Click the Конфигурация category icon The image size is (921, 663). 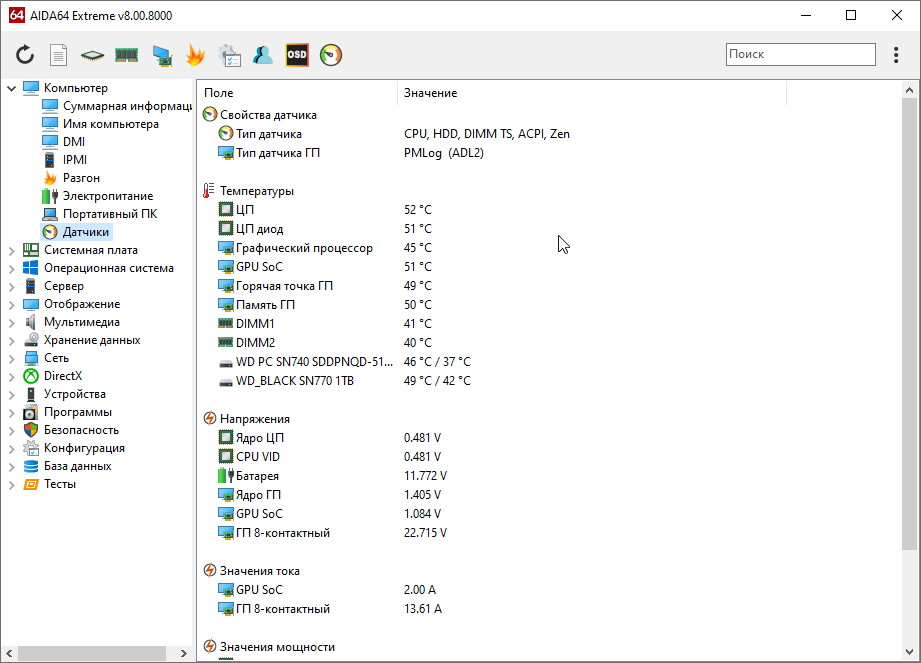coord(31,449)
